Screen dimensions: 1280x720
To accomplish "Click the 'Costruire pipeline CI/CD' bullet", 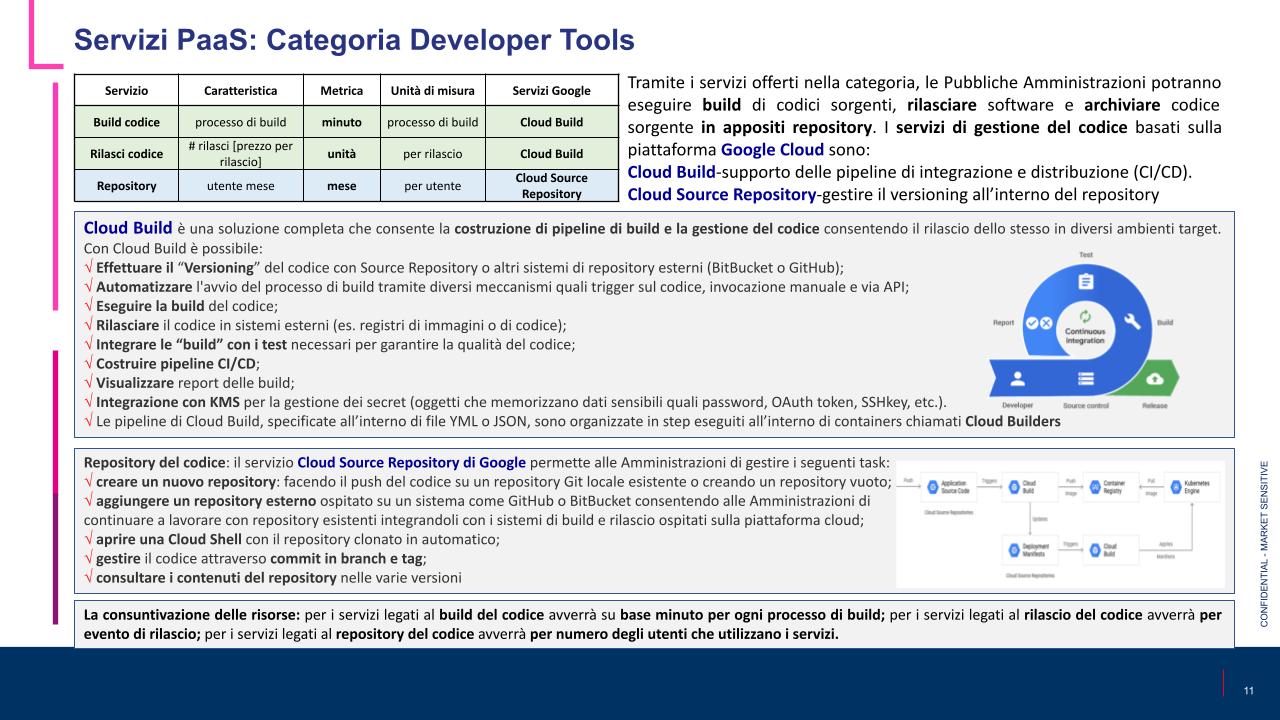I will 172,363.
